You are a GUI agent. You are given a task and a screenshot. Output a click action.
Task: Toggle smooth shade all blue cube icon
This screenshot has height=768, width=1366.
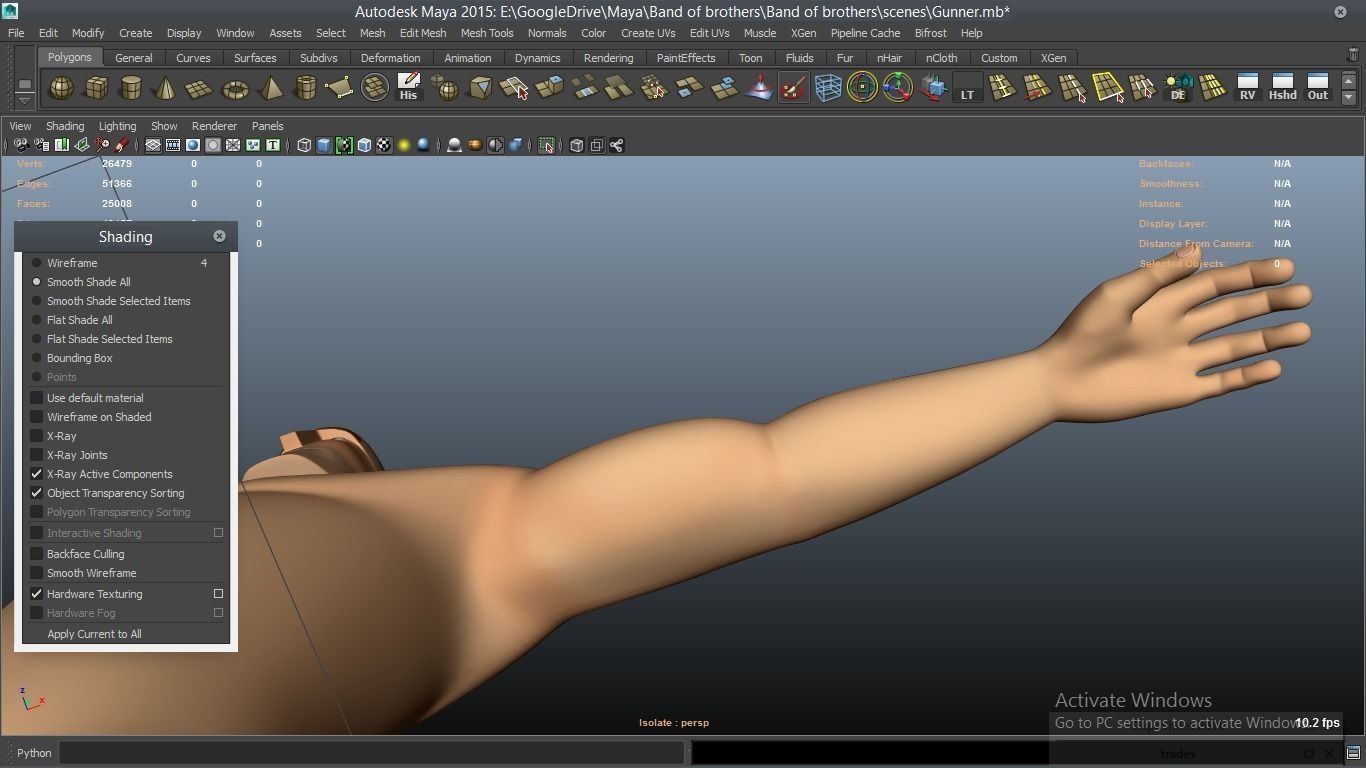click(x=324, y=146)
